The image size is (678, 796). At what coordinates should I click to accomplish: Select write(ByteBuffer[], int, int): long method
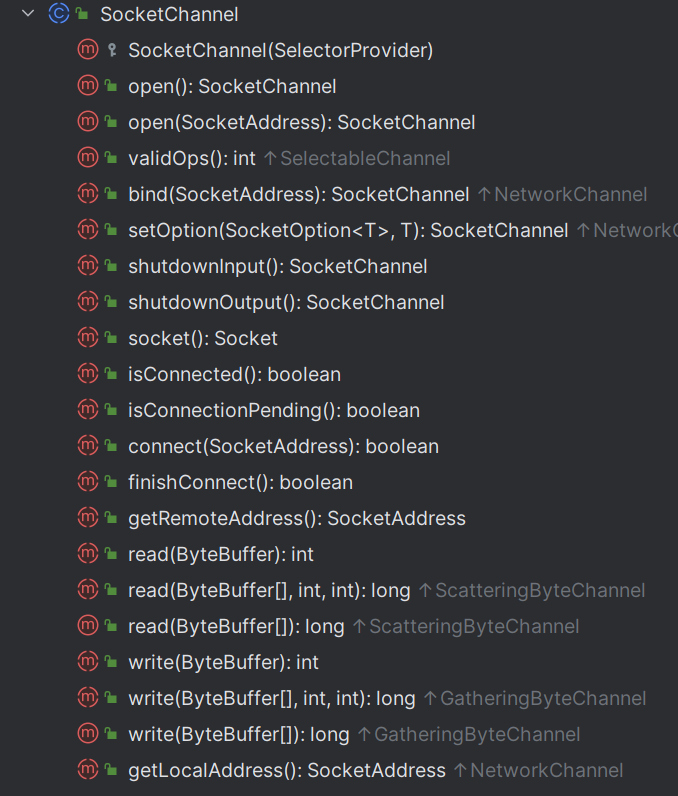(x=272, y=699)
